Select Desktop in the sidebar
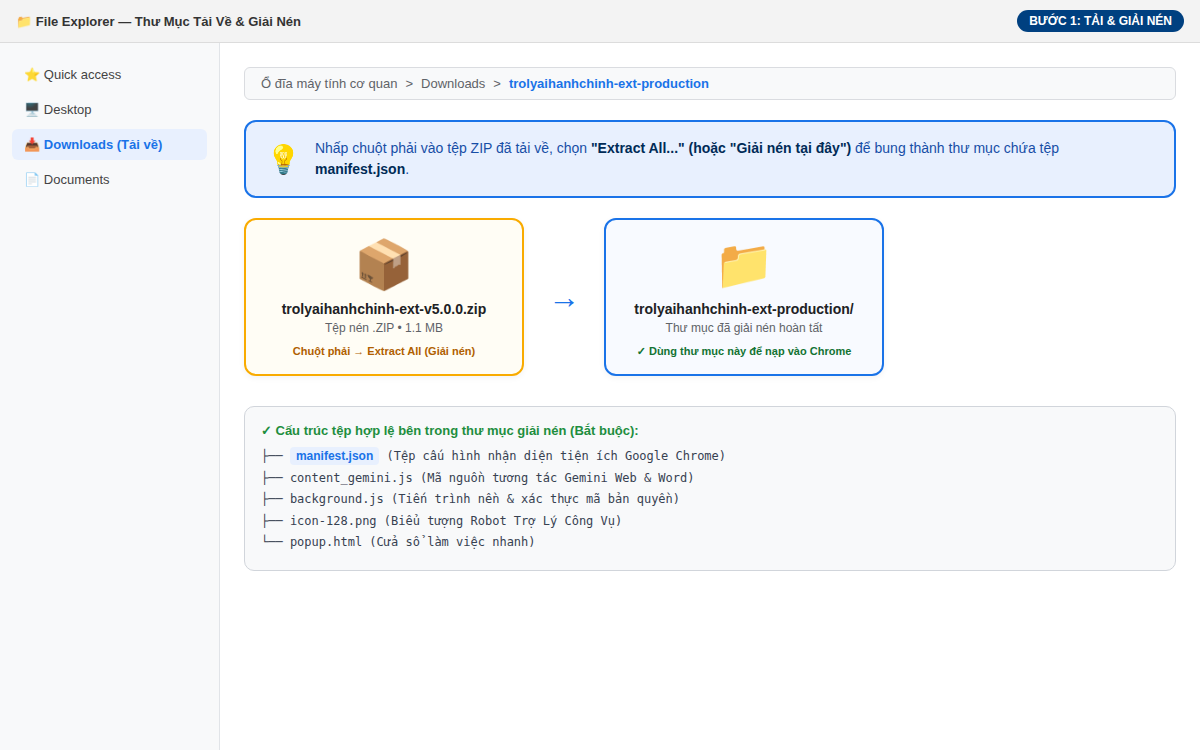The height and width of the screenshot is (750, 1200). [109, 109]
